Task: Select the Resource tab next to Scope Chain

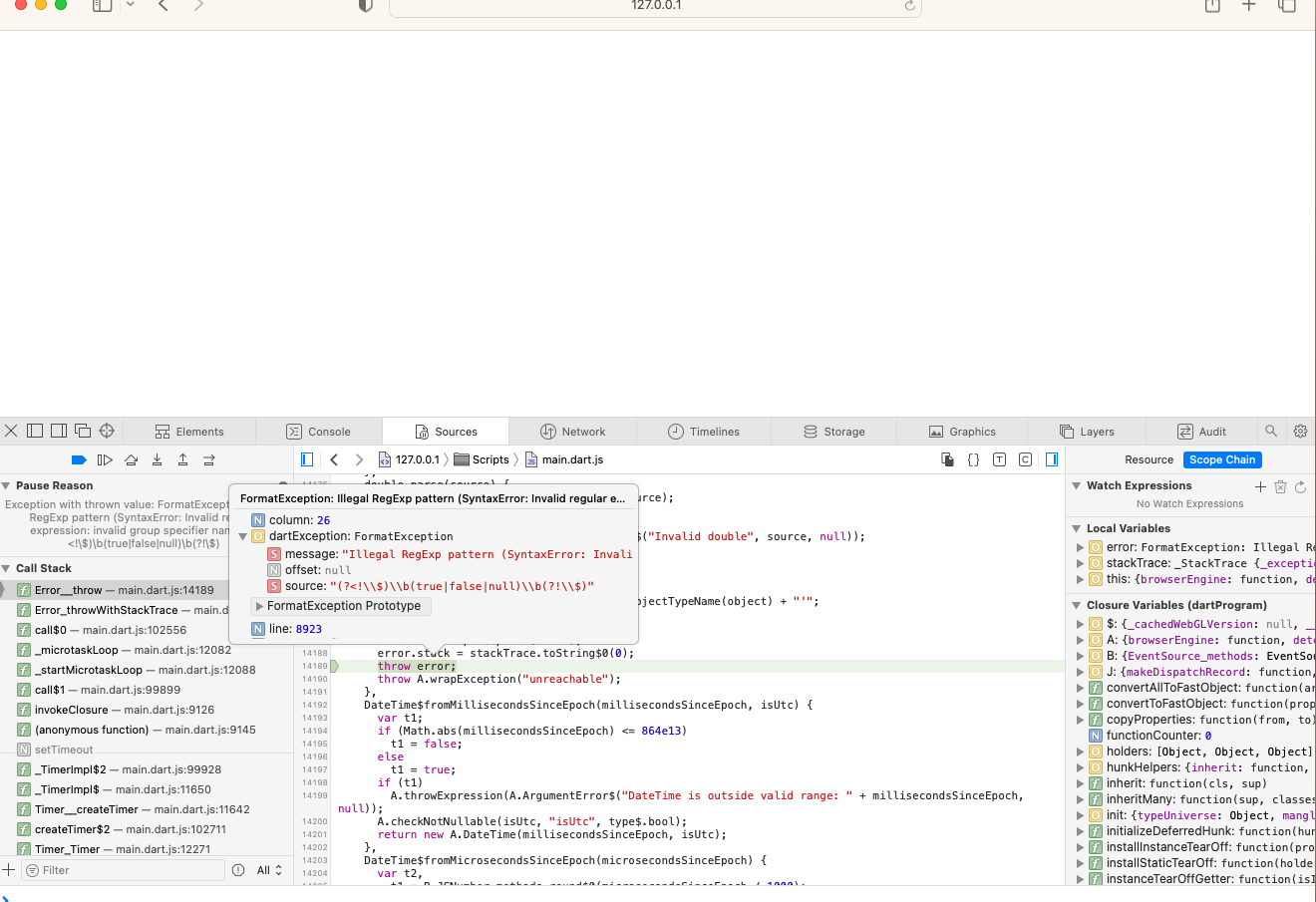Action: [x=1149, y=459]
